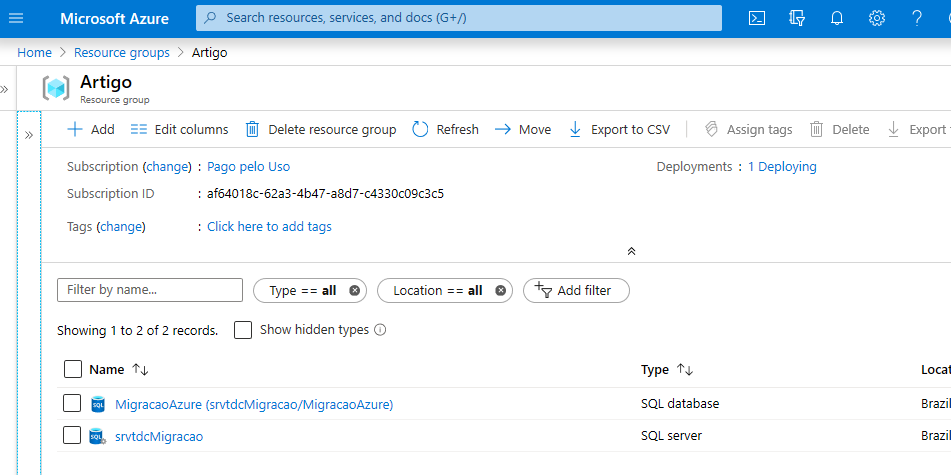
Task: Click Refresh in the resource group toolbar
Action: (446, 129)
